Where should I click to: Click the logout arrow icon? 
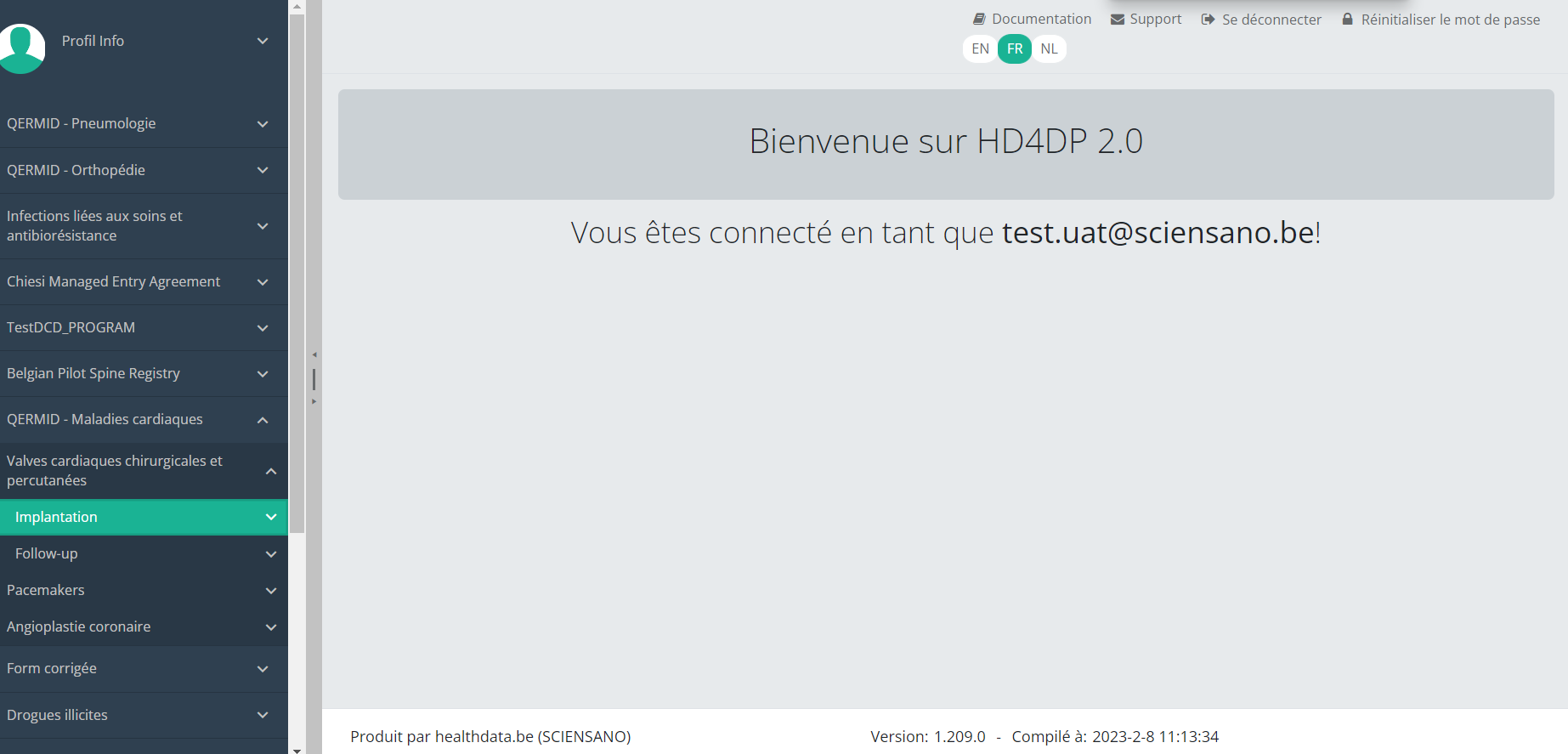[1208, 20]
